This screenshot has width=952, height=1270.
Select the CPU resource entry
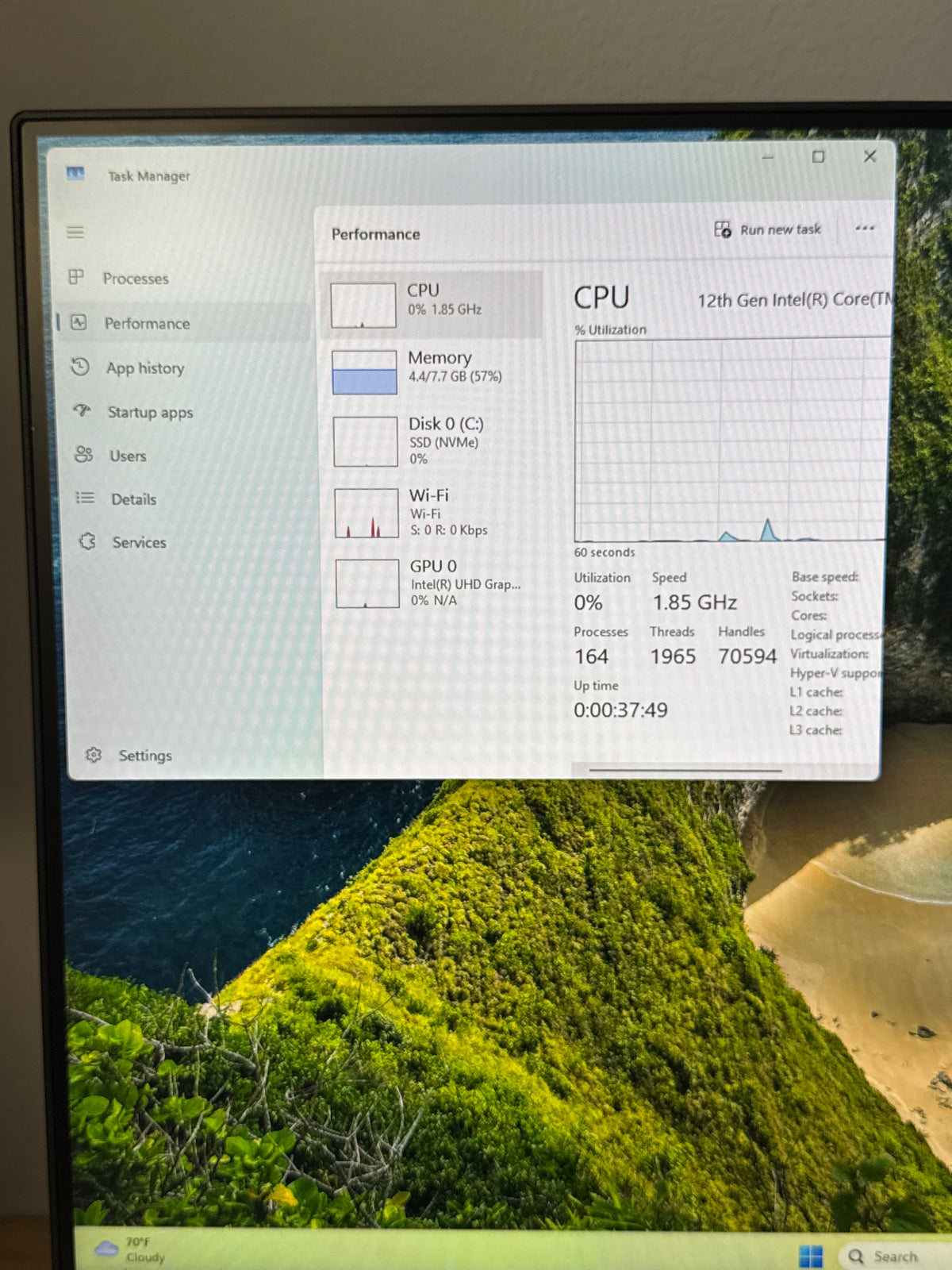432,304
